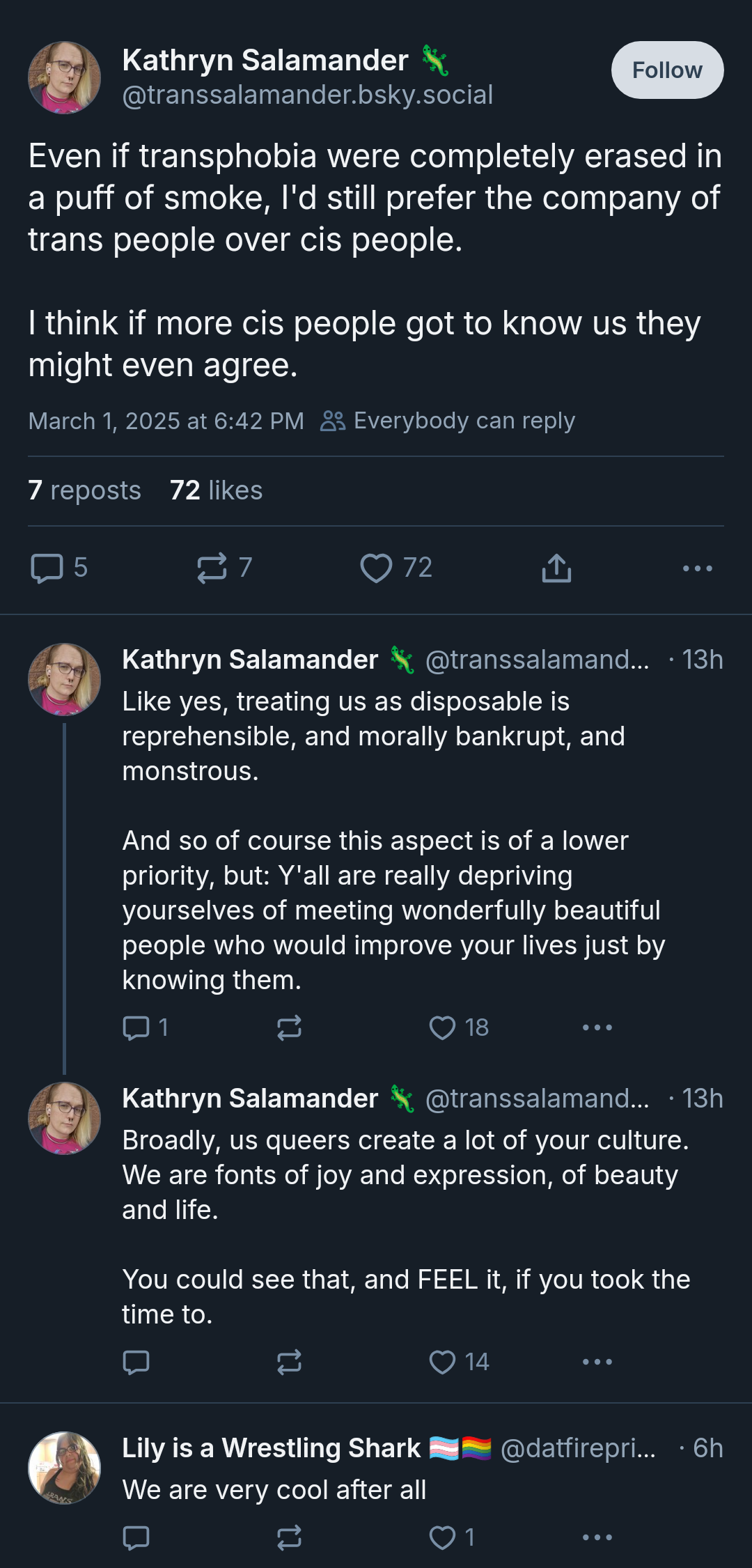
Task: Open Everybody can reply settings
Action: (x=448, y=421)
